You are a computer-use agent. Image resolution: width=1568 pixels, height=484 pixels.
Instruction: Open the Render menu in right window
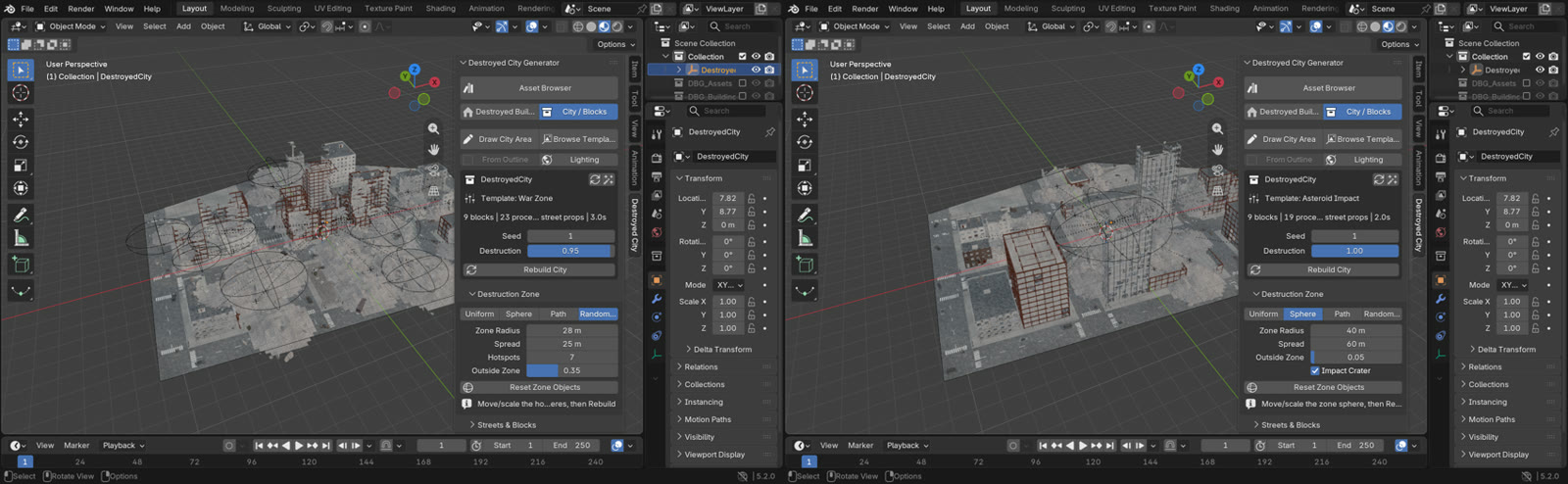click(x=865, y=9)
